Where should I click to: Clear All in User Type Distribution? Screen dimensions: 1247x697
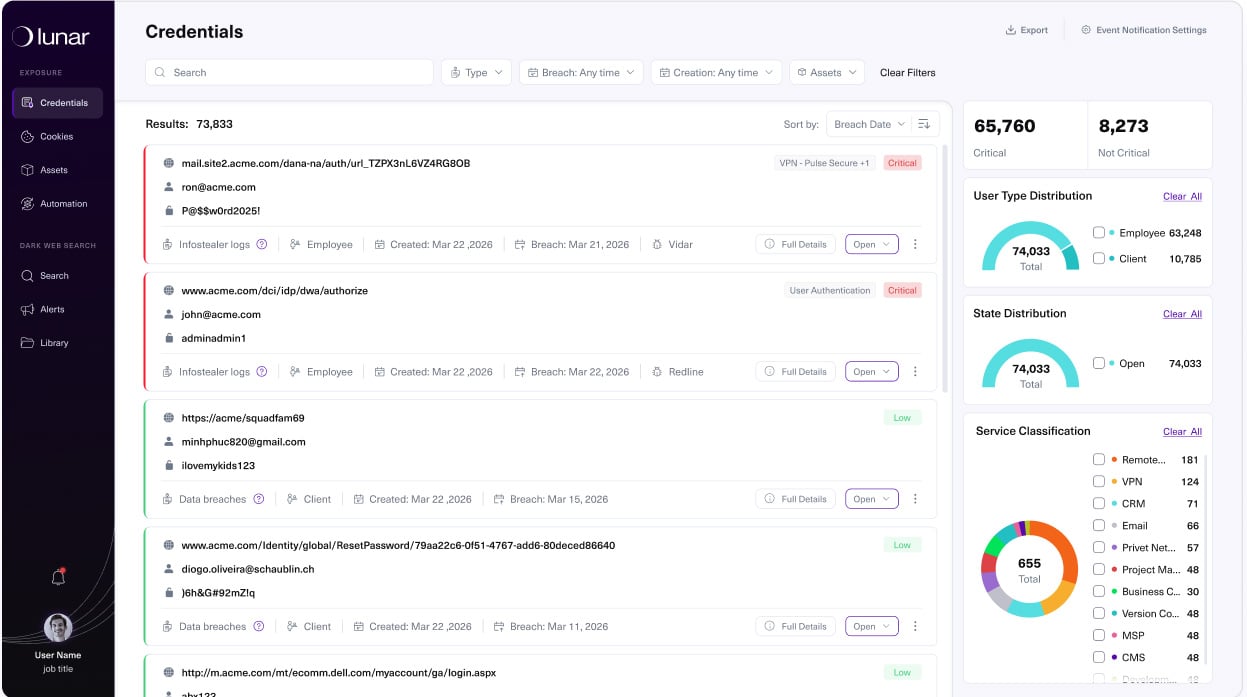tap(1182, 196)
